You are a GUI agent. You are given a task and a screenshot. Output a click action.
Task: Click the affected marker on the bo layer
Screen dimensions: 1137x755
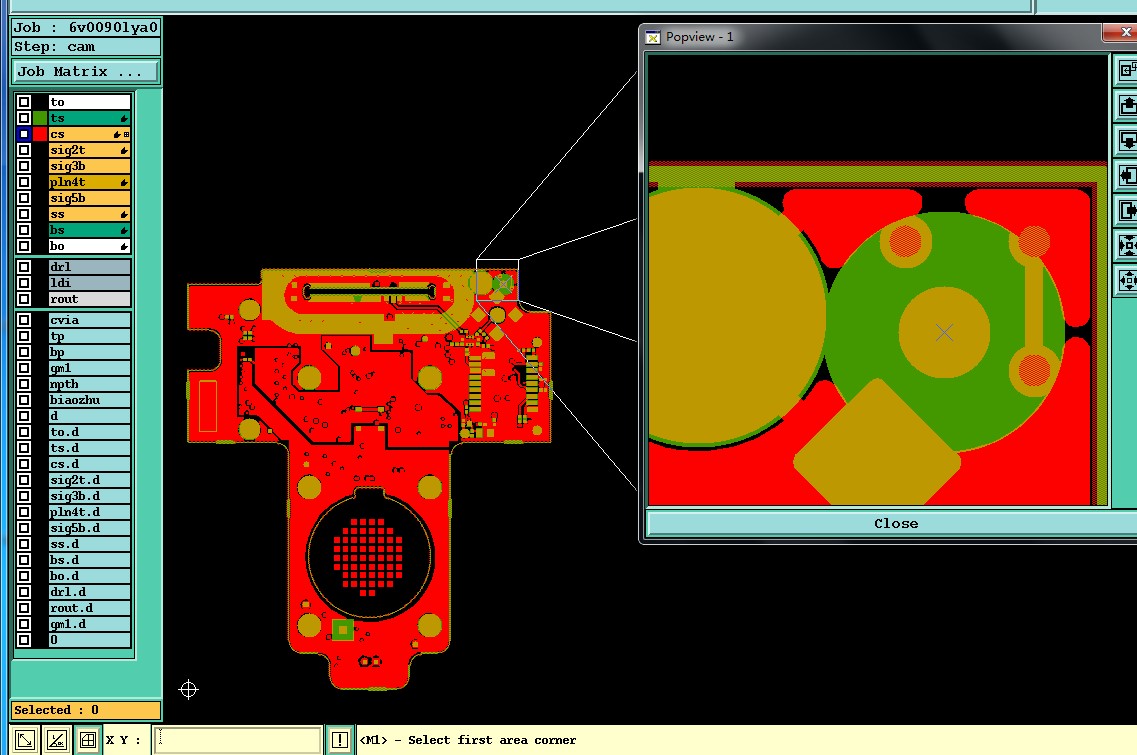coord(124,247)
